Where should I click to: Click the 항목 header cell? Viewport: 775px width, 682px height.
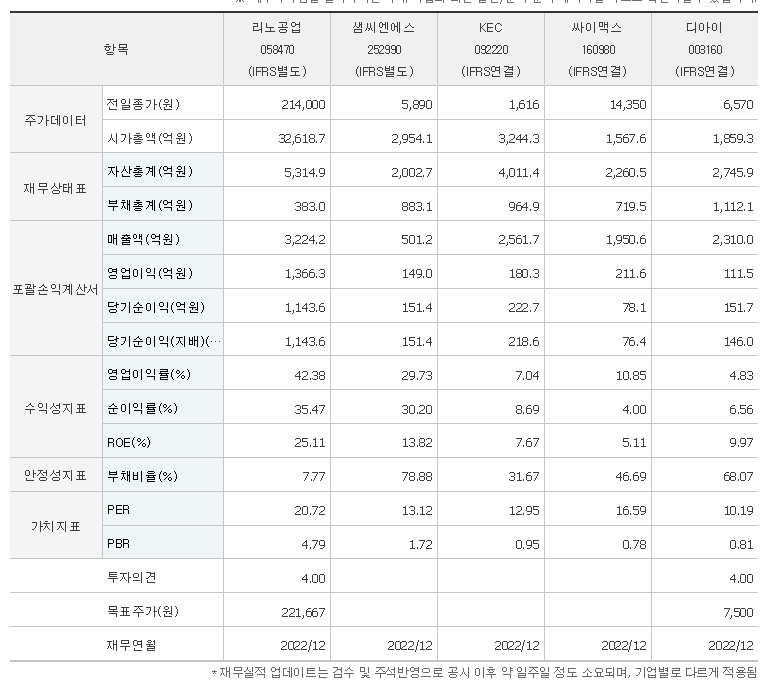click(x=117, y=49)
